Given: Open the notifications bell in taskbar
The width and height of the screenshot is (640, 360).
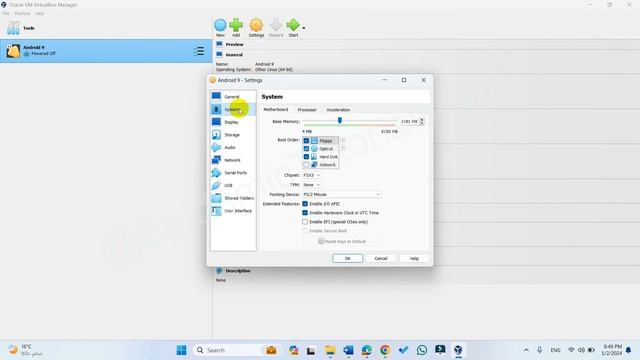Looking at the screenshot, I should click(629, 350).
